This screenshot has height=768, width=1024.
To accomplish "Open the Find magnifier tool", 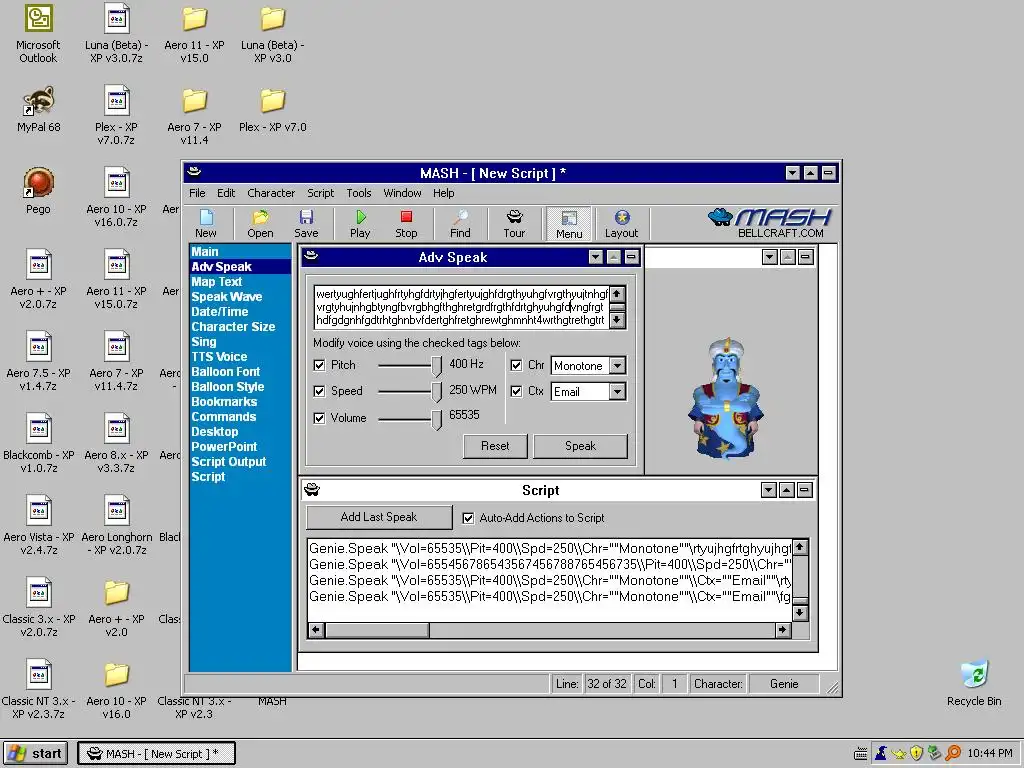I will click(460, 223).
